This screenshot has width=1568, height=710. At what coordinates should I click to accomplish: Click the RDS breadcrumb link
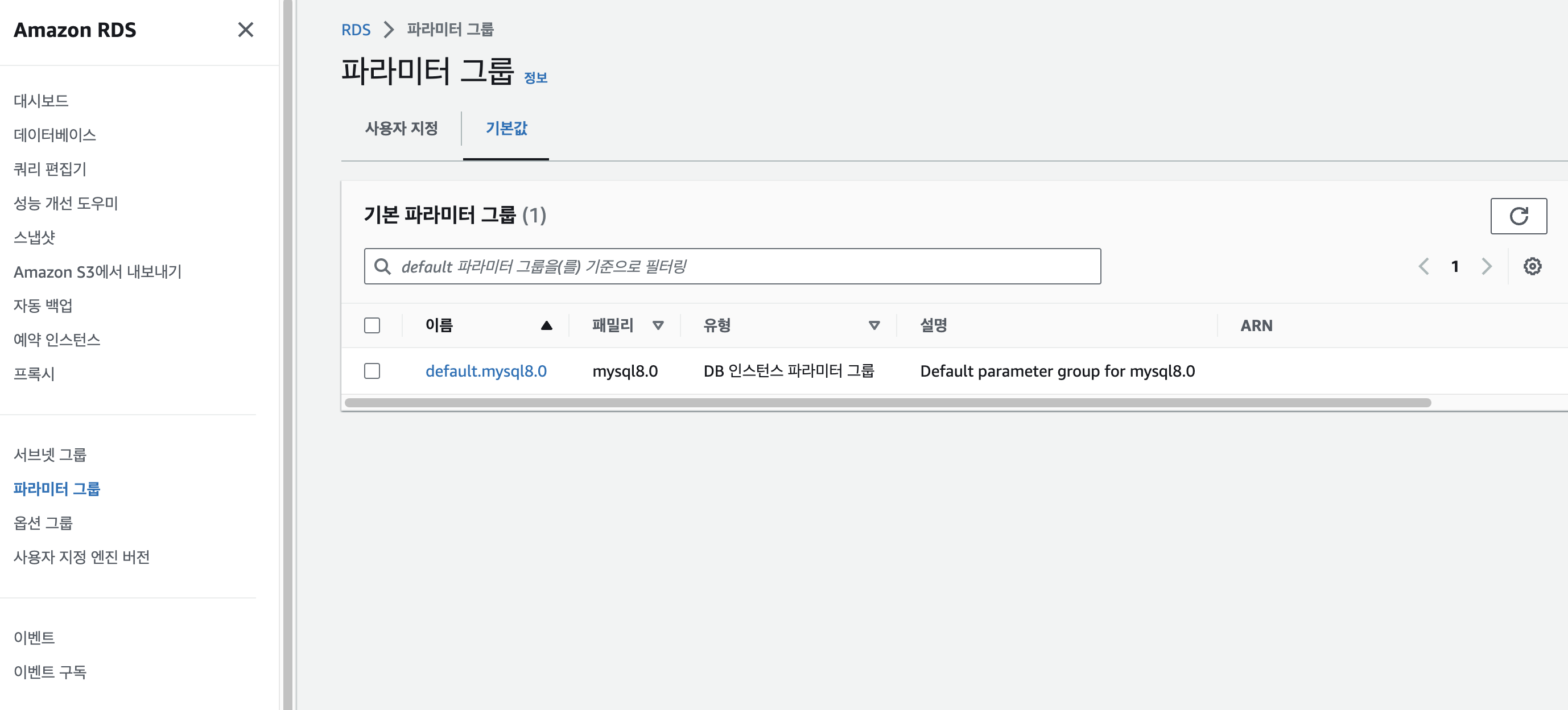(356, 30)
